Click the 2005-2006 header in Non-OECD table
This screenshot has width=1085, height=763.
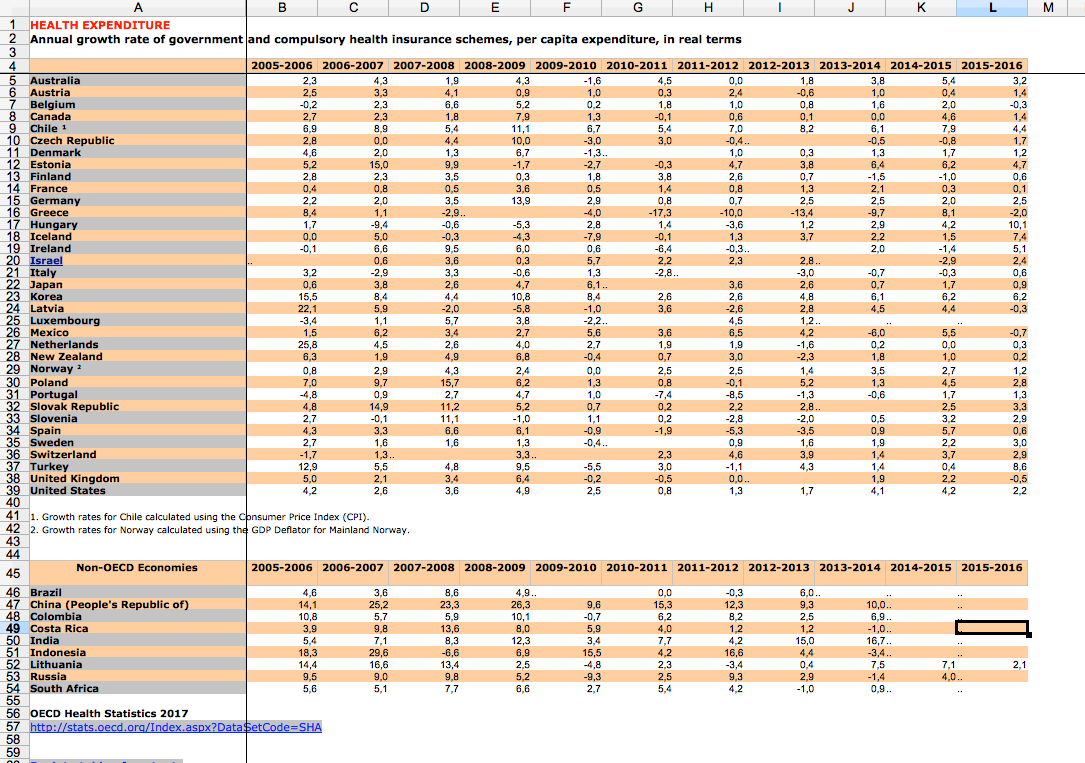[282, 568]
